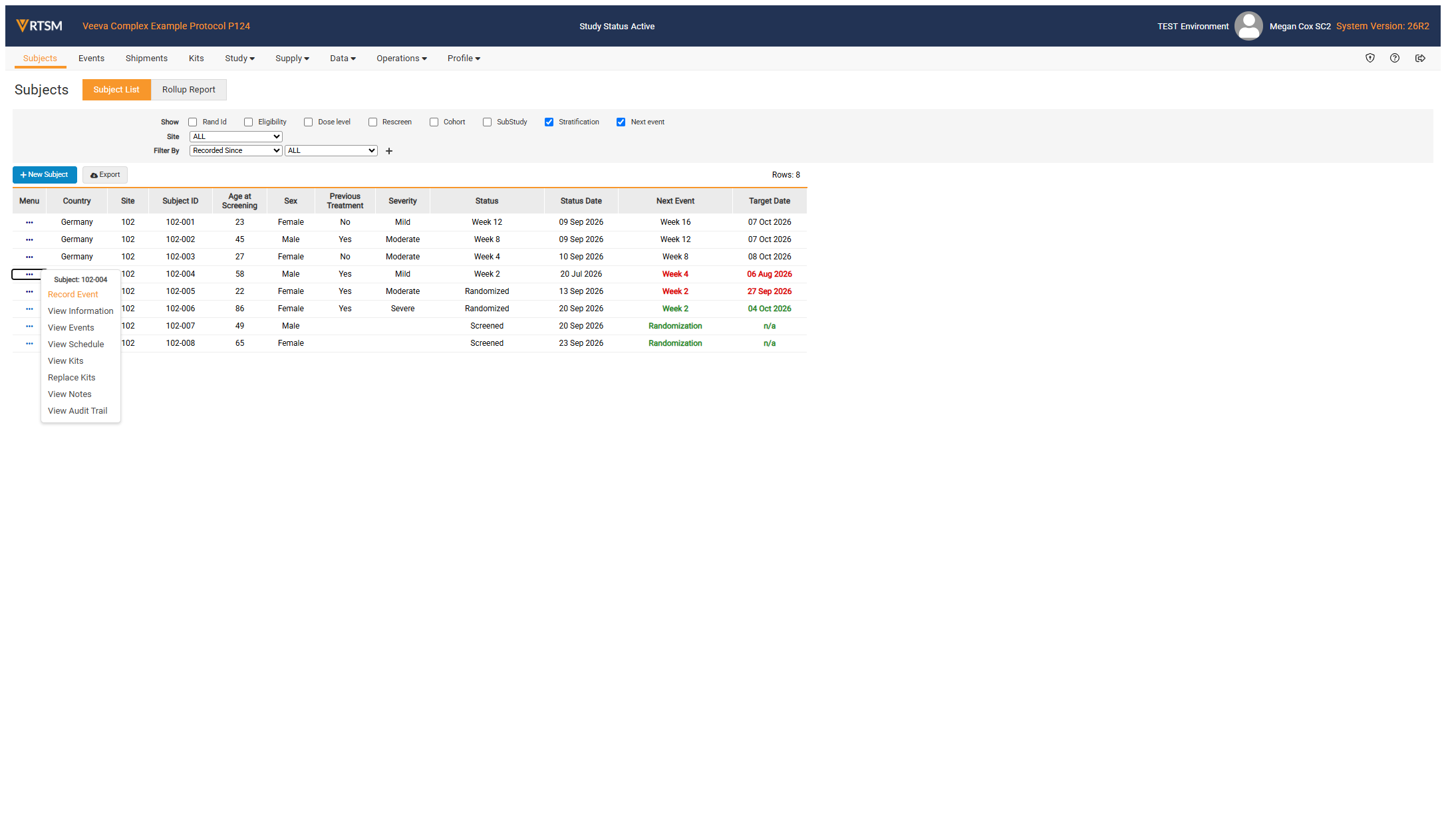
Task: Expand the Operations menu
Action: pyautogui.click(x=402, y=59)
